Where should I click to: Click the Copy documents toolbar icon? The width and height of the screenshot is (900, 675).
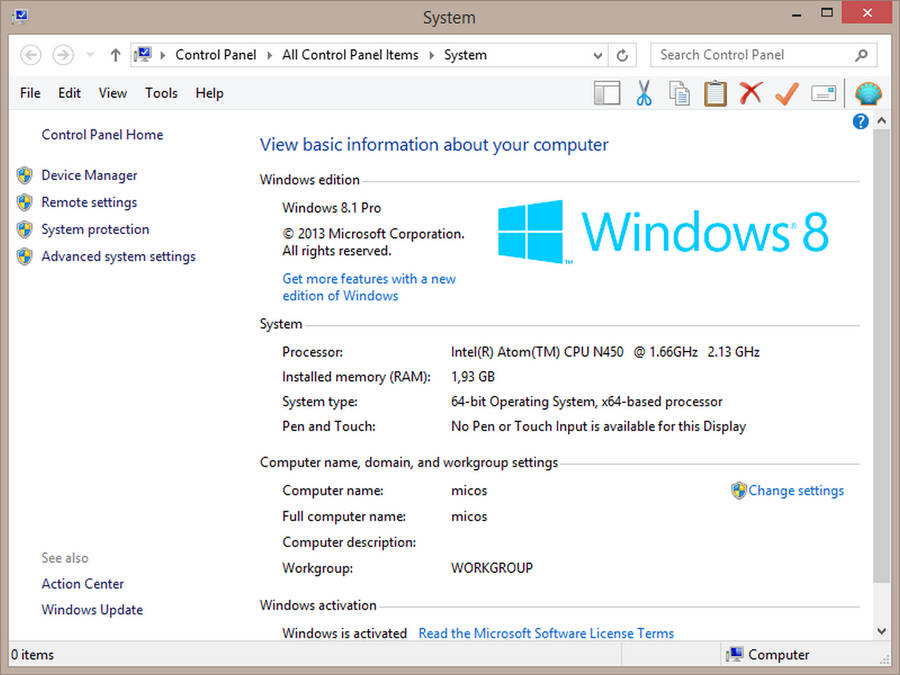679,93
